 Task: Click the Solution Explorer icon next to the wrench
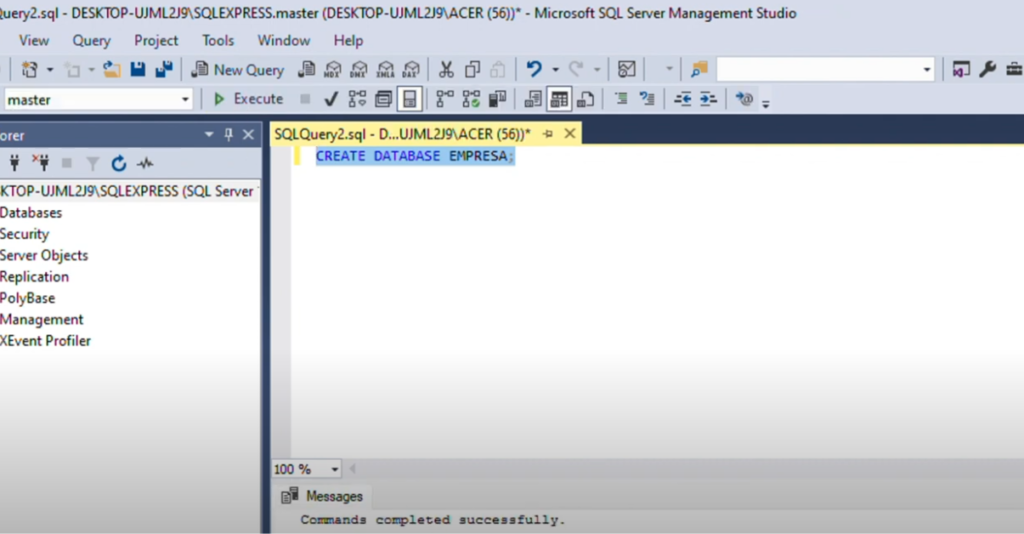(961, 69)
